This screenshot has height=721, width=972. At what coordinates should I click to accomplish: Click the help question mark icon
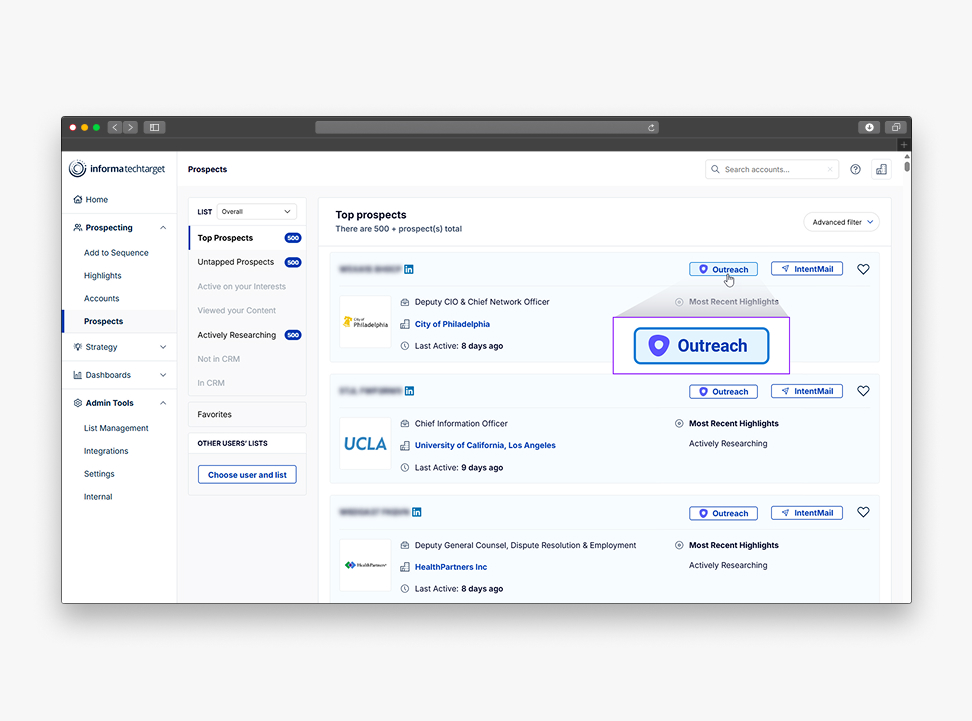pyautogui.click(x=855, y=170)
